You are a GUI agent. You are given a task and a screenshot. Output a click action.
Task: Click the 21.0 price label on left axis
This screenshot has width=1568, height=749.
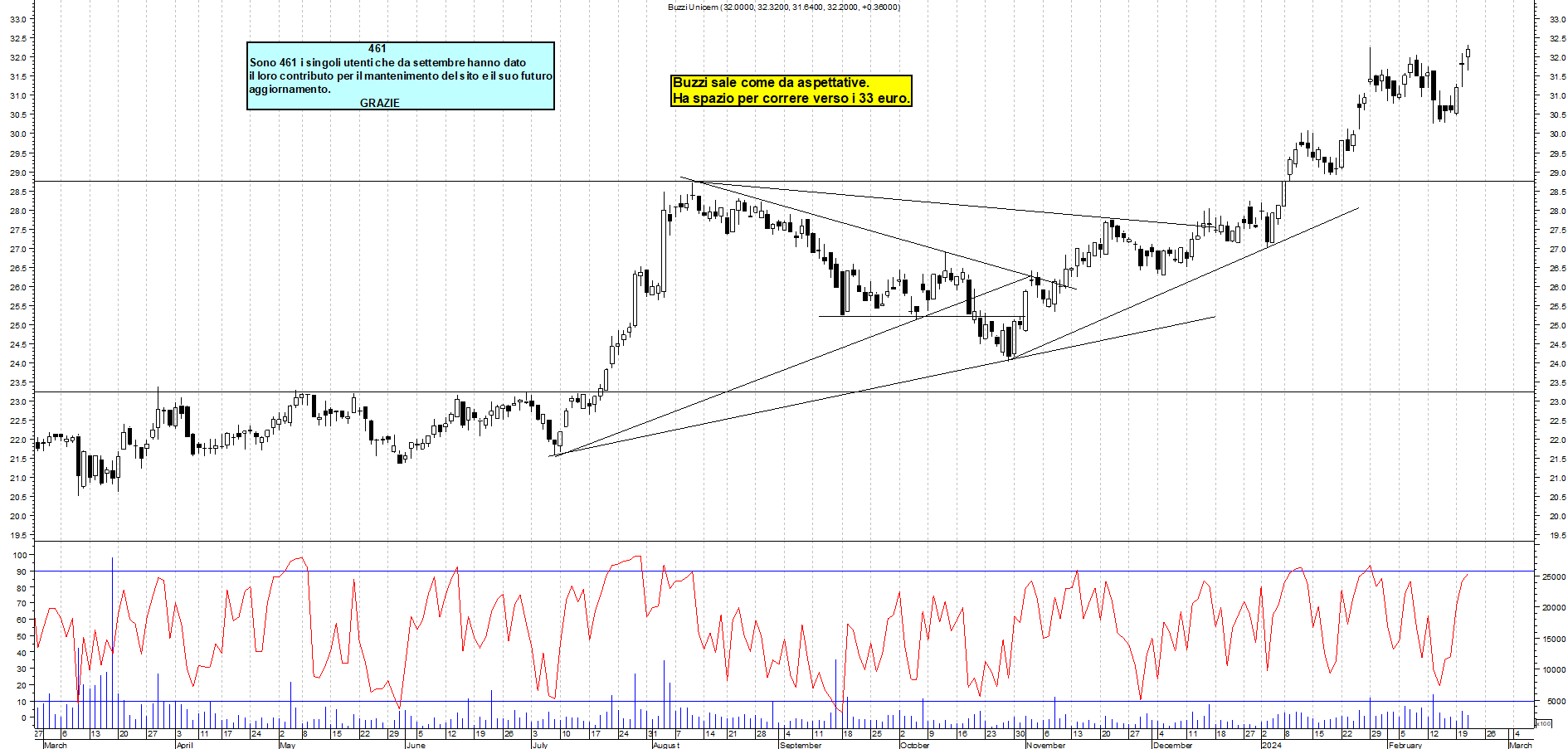click(x=19, y=478)
